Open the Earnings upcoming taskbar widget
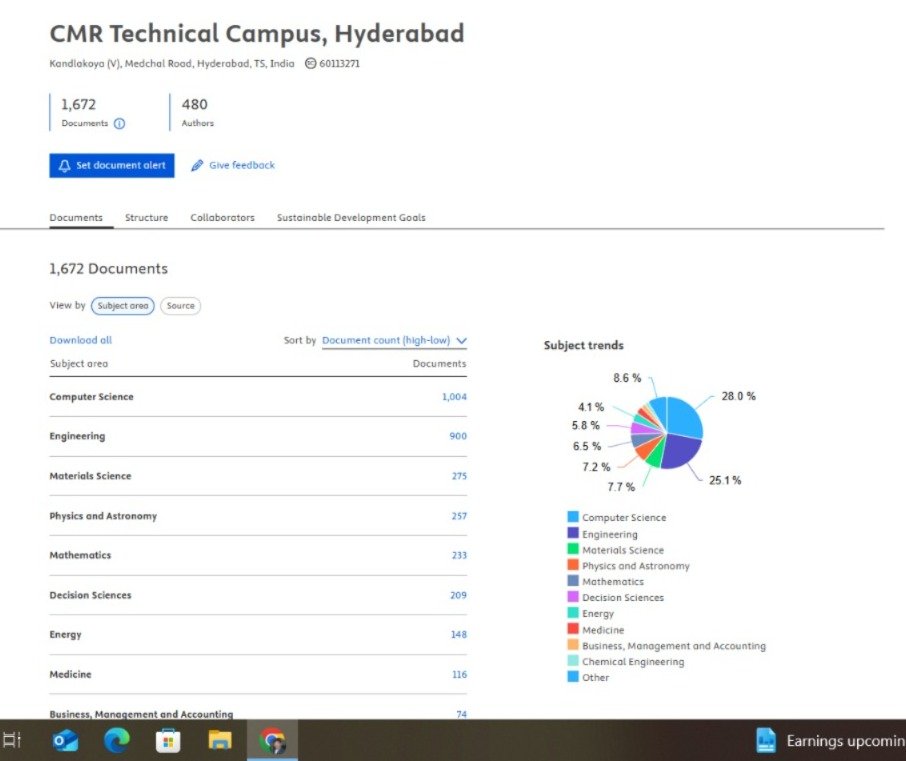 [830, 741]
